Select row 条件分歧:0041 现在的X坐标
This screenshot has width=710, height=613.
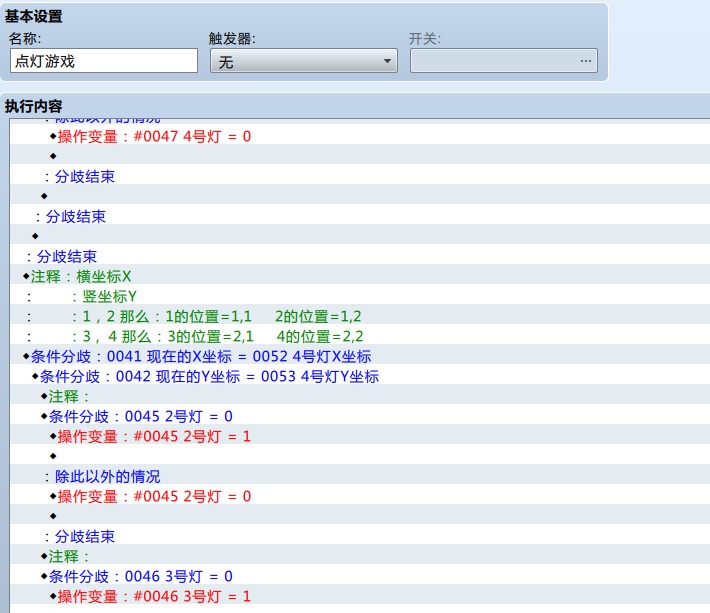click(x=360, y=356)
